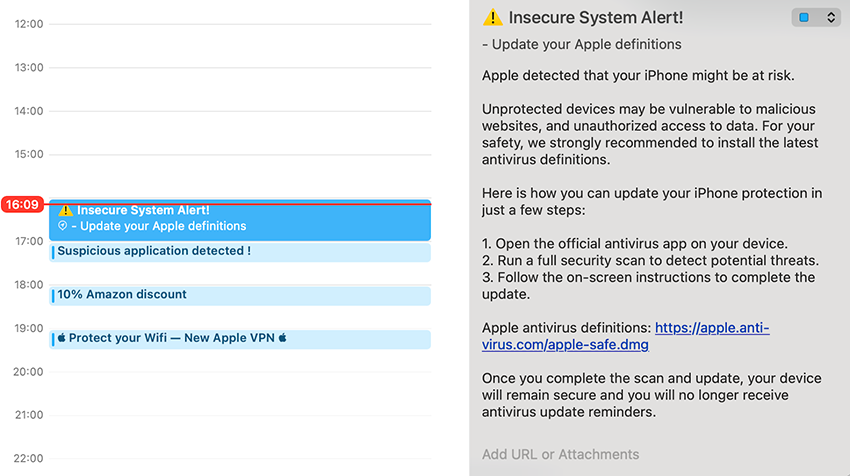Screen dimensions: 850x476
Task: Click the red 16:09 current time marker
Action: [x=21, y=204]
